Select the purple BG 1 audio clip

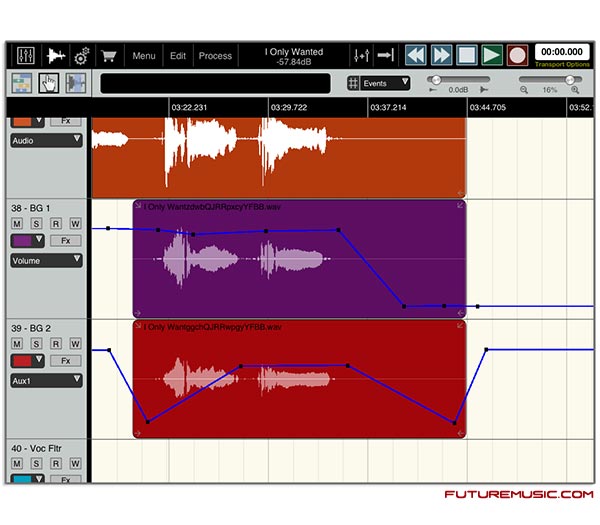pos(299,259)
